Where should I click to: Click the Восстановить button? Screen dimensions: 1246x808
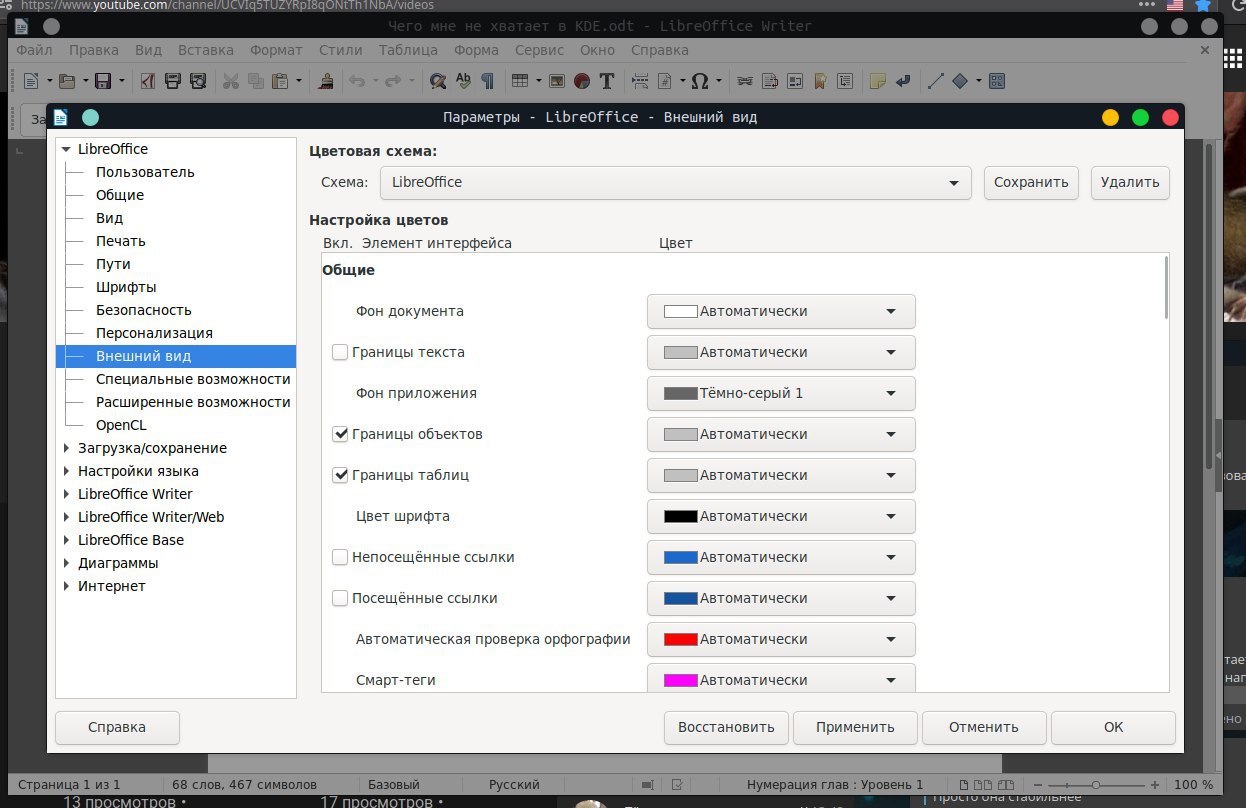coord(726,727)
